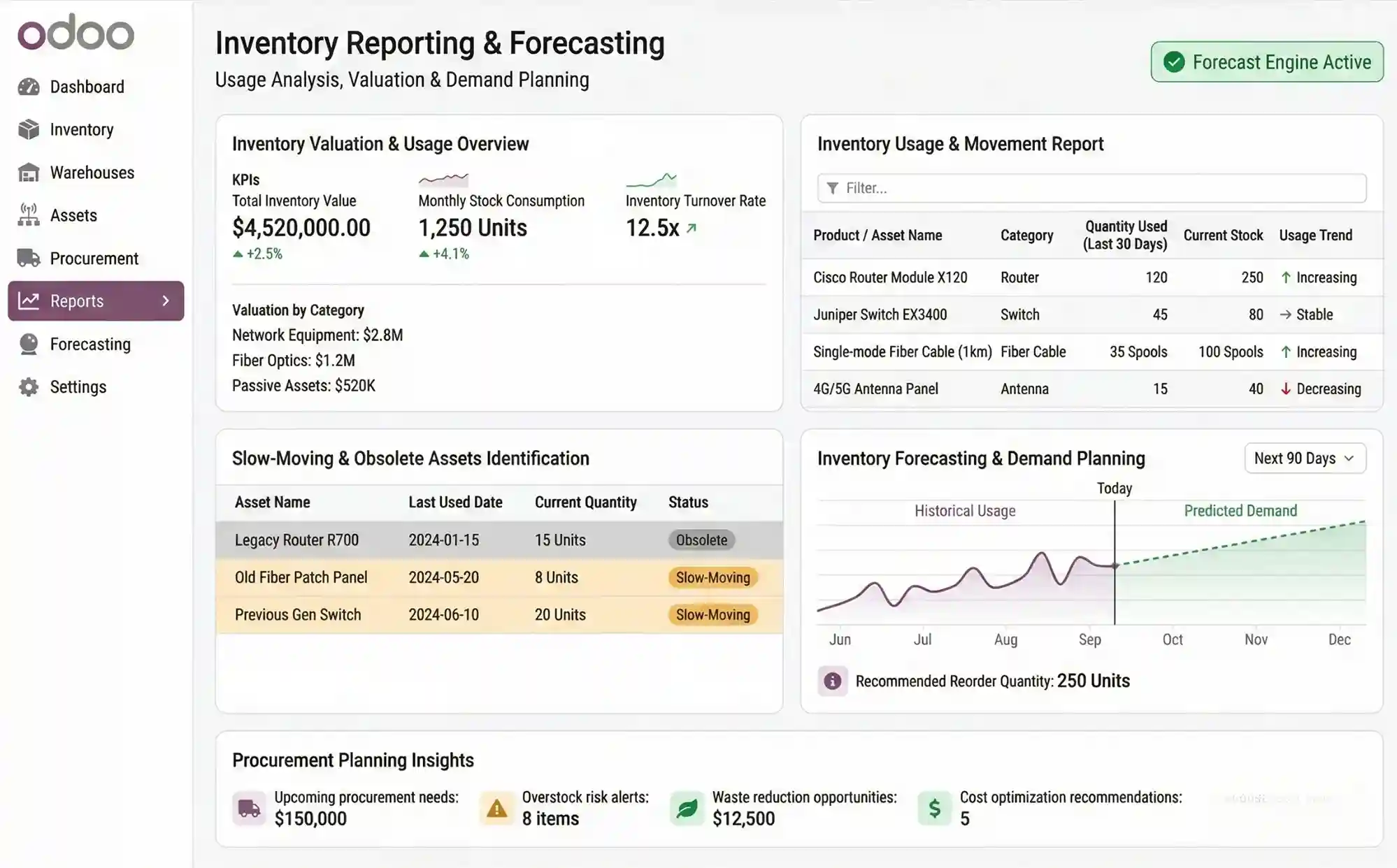The height and width of the screenshot is (868, 1397).
Task: Click the Inventory Turnover Rate trend arrow
Action: click(690, 228)
